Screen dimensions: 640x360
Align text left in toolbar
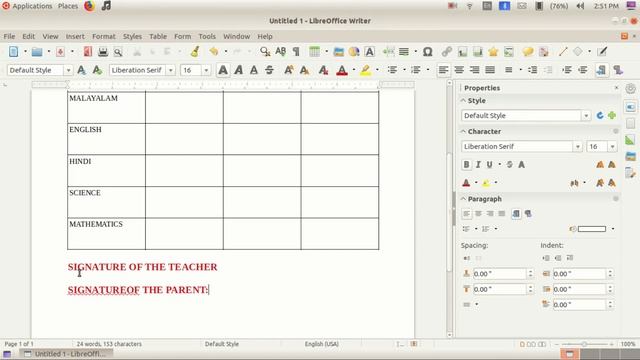coord(443,70)
